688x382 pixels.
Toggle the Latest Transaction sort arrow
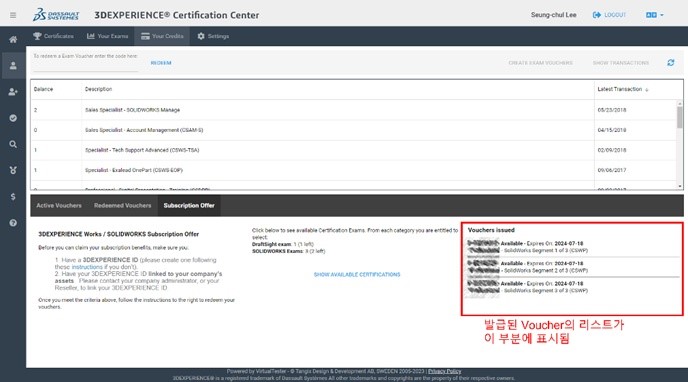tap(646, 89)
